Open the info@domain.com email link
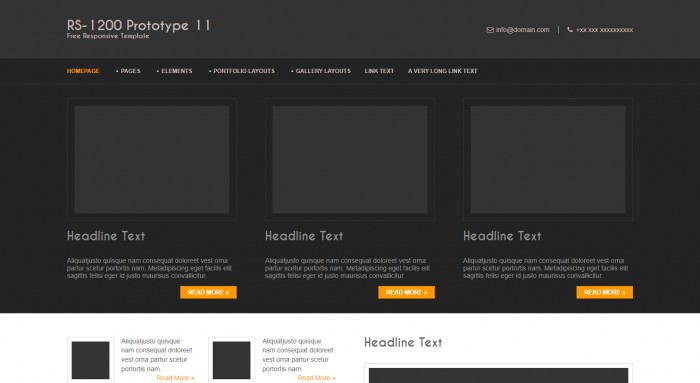The height and width of the screenshot is (383, 700). click(x=522, y=30)
